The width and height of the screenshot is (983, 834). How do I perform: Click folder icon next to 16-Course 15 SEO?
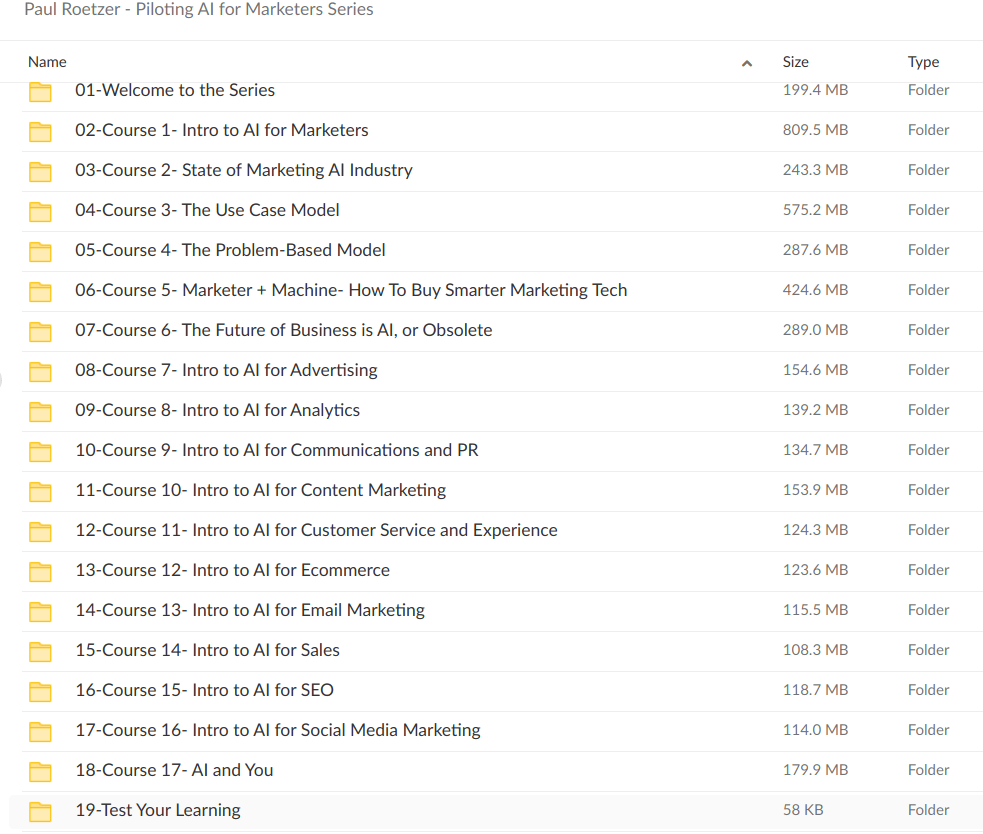(40, 691)
